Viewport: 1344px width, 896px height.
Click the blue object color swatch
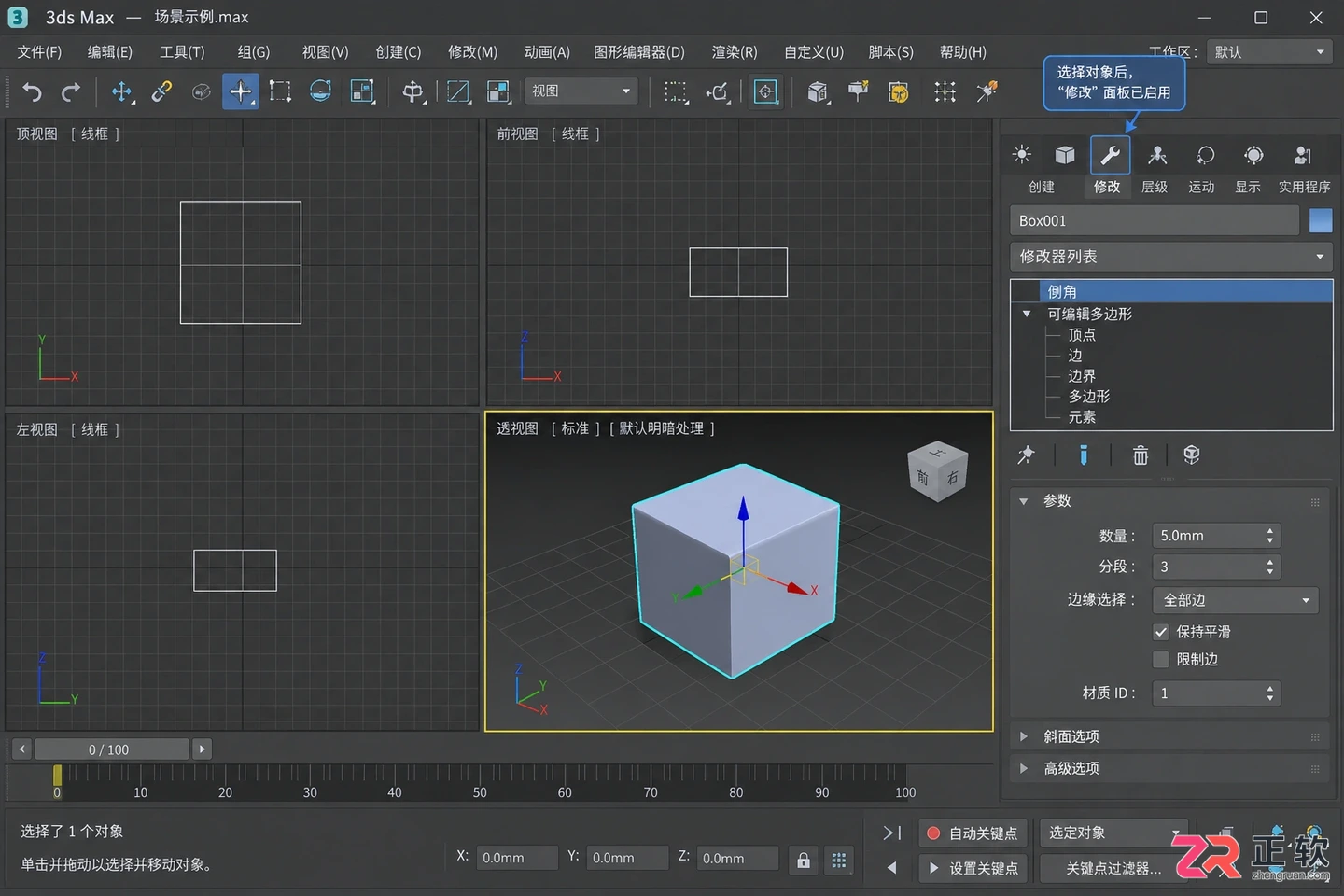click(x=1321, y=220)
